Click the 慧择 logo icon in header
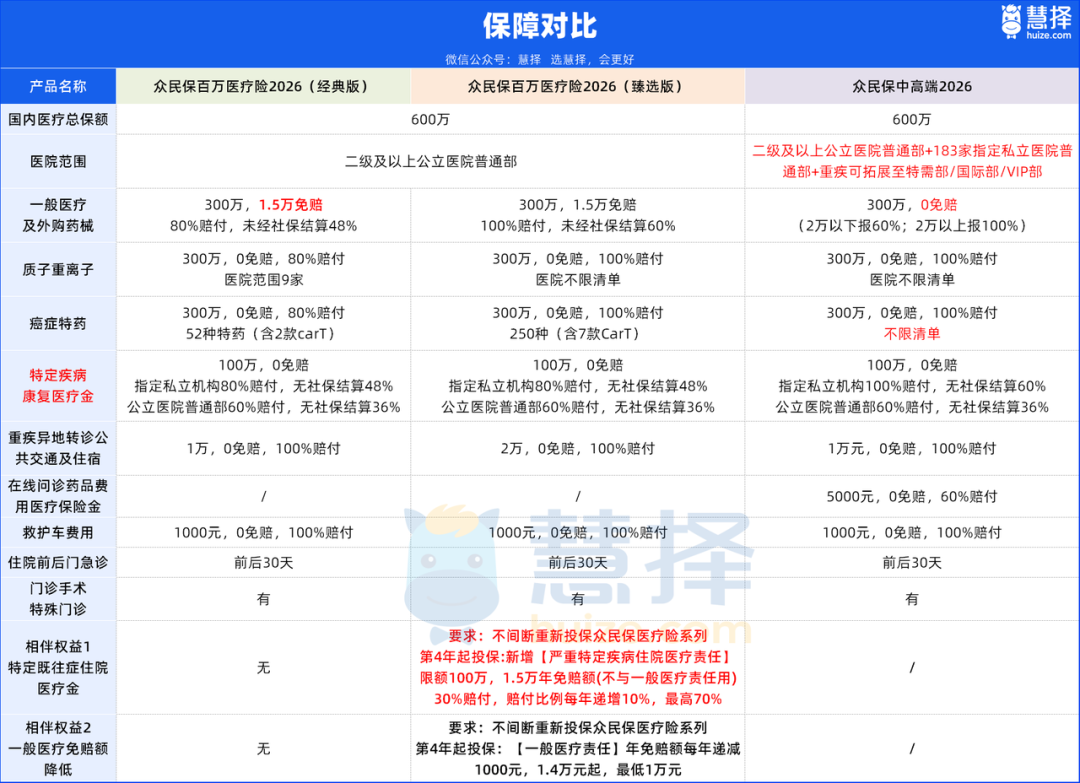 [x=1012, y=21]
